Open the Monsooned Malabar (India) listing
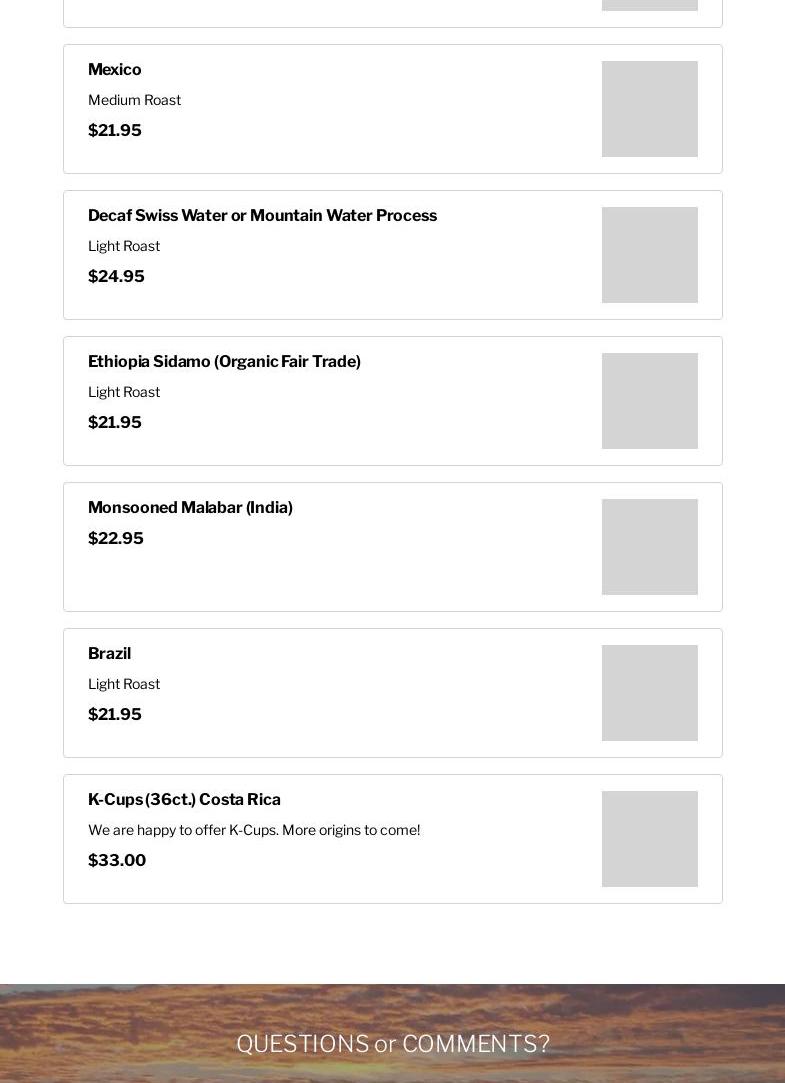This screenshot has width=785, height=1083. (x=190, y=508)
